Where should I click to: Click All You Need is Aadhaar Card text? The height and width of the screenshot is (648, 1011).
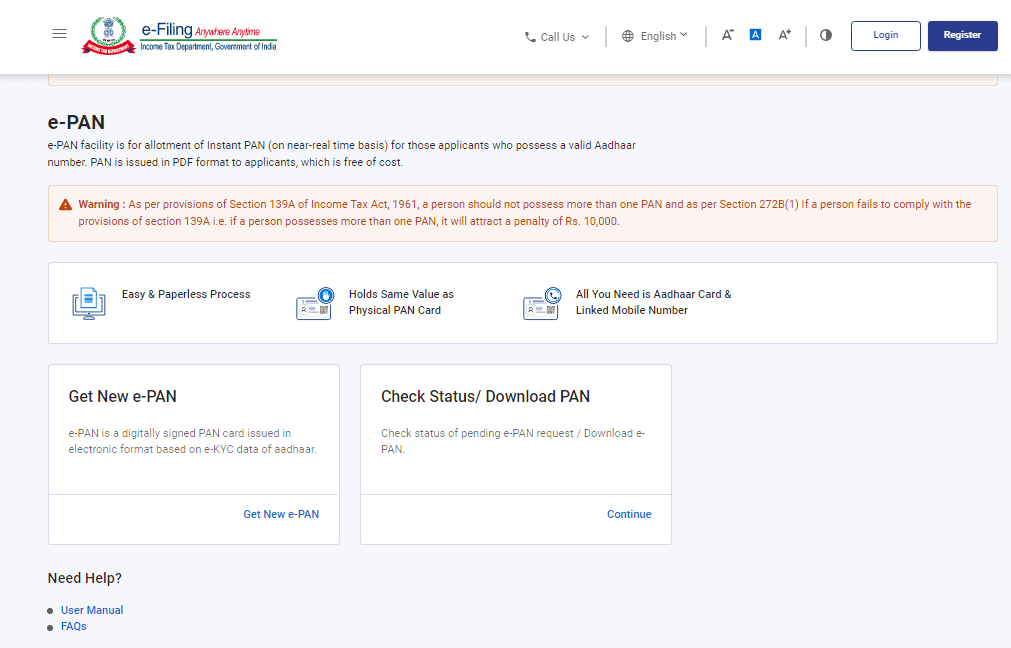653,302
